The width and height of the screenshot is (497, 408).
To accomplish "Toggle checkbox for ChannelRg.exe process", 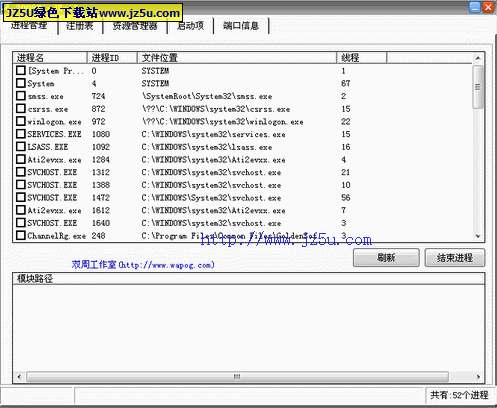I will pos(21,235).
